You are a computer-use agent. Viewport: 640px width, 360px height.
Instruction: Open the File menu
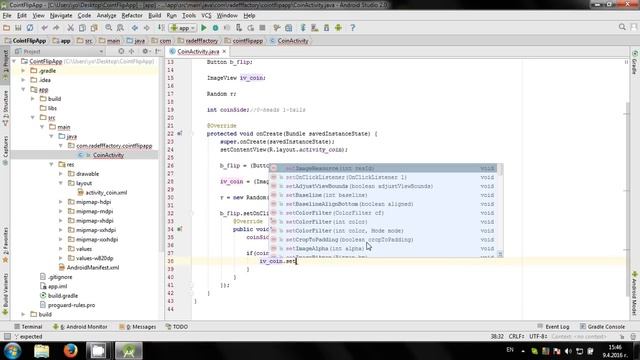[7, 16]
